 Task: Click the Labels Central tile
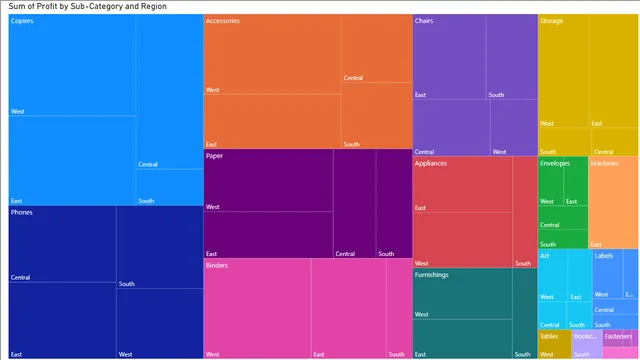tap(616, 307)
